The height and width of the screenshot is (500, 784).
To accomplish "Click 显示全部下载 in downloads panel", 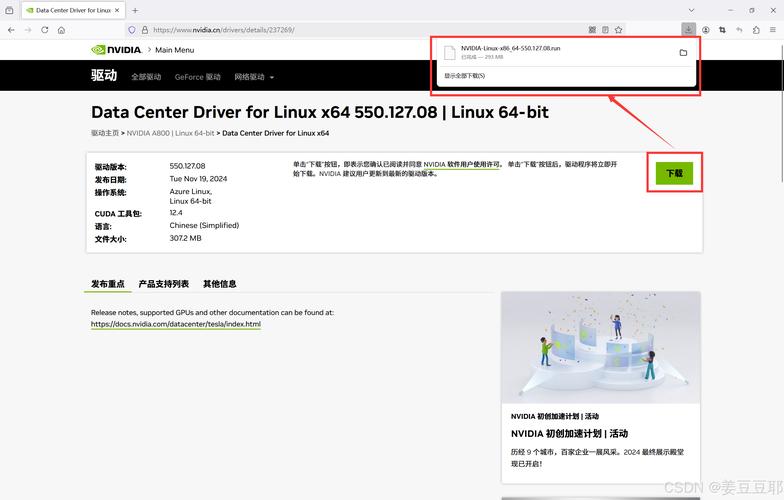I will [x=465, y=75].
